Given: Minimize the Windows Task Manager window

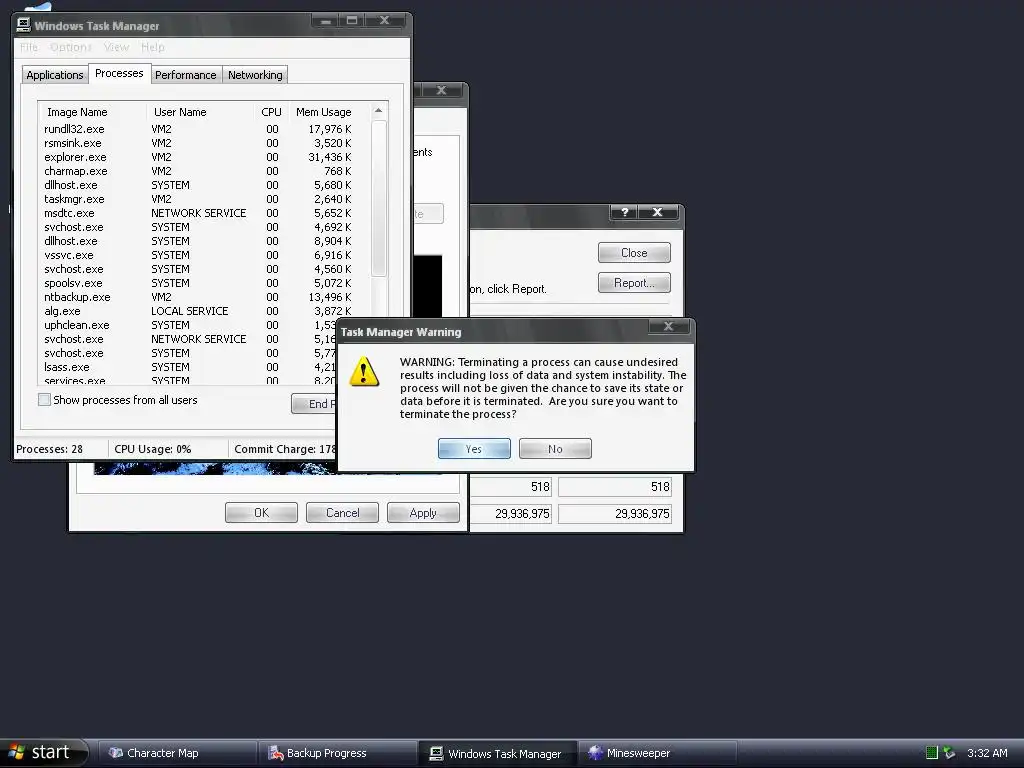Looking at the screenshot, I should click(x=325, y=20).
